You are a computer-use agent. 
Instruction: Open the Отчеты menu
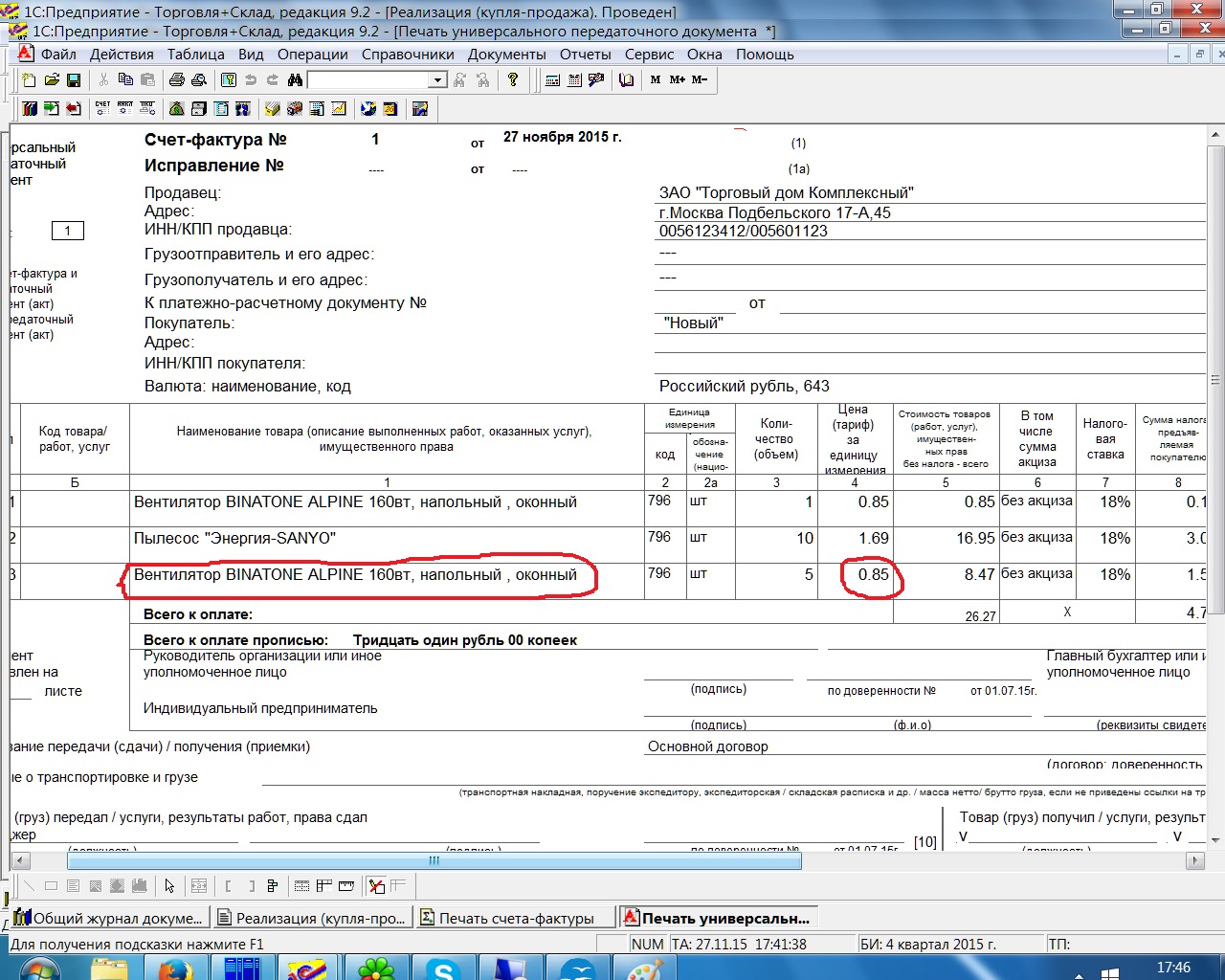[x=585, y=55]
